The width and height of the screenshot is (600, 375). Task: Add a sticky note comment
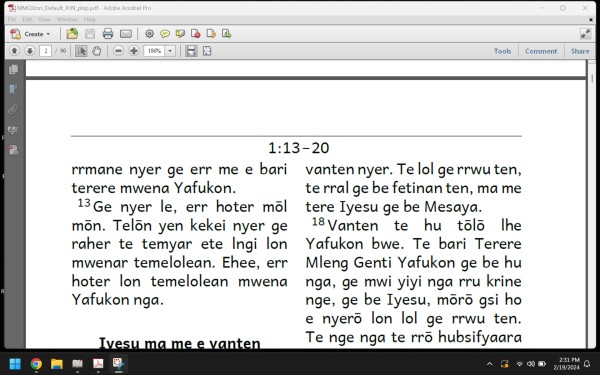pos(165,34)
